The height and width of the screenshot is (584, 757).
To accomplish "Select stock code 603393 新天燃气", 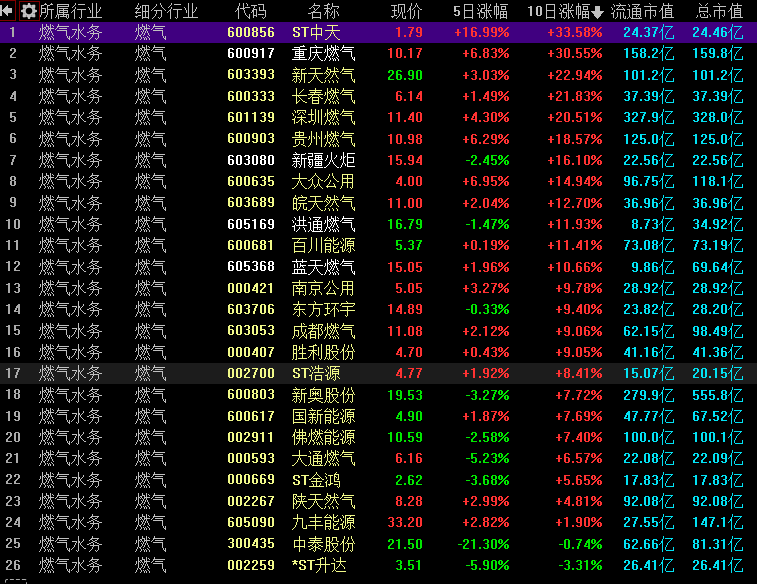I will click(251, 75).
